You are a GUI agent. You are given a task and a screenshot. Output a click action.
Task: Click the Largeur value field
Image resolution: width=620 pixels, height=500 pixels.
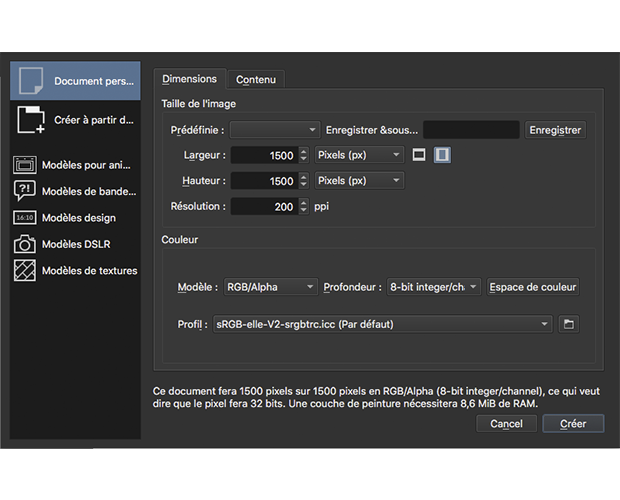tap(265, 155)
